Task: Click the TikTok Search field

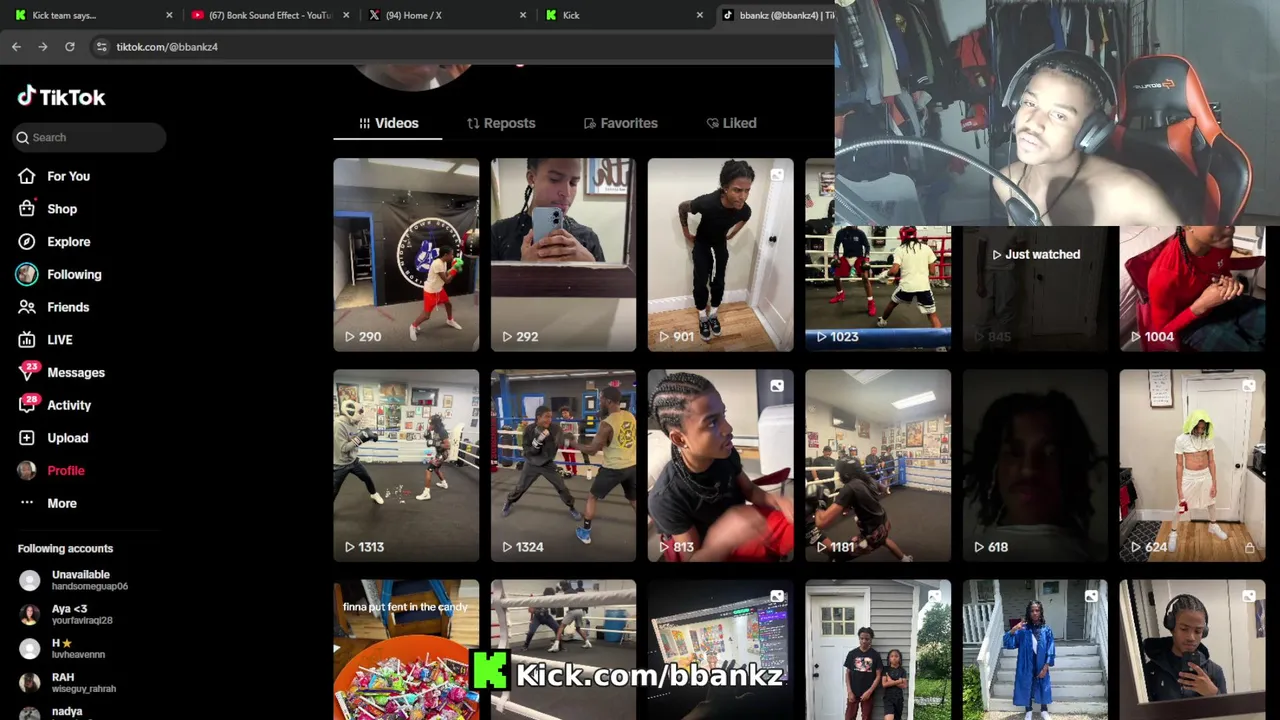Action: pyautogui.click(x=90, y=138)
